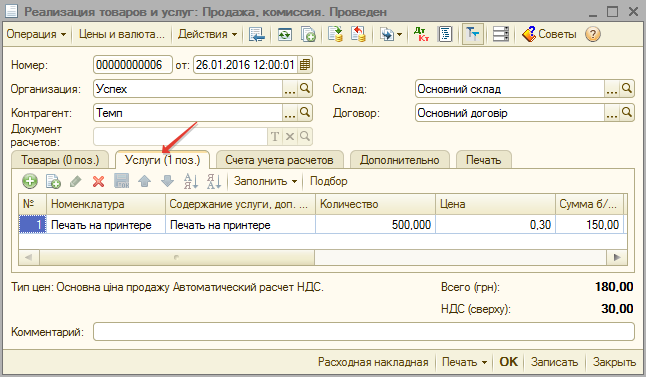Click the magnifier open icon for Договор
The height and width of the screenshot is (377, 646).
click(x=627, y=112)
